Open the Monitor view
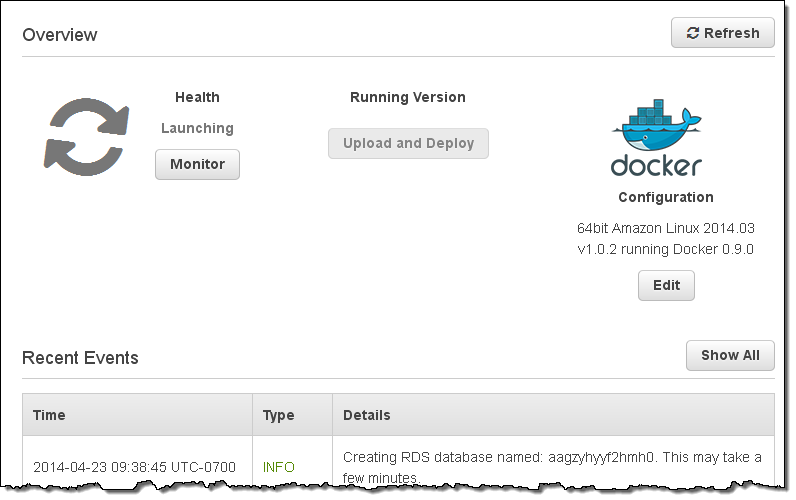This screenshot has height=500, width=796. click(197, 164)
